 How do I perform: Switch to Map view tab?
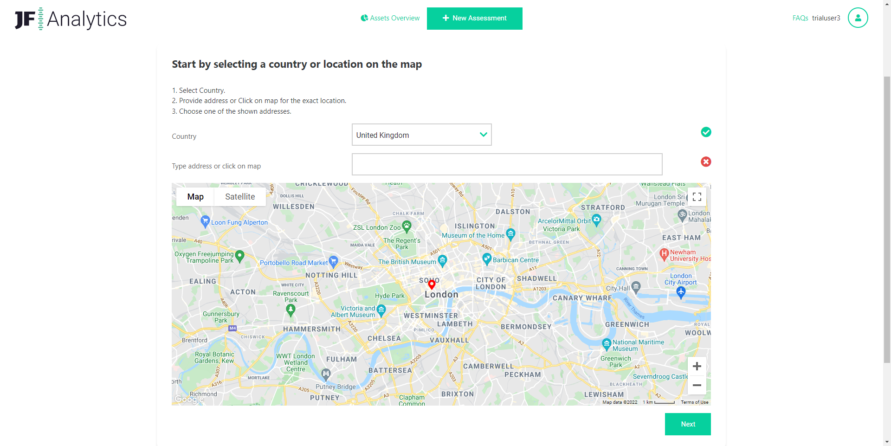[195, 197]
